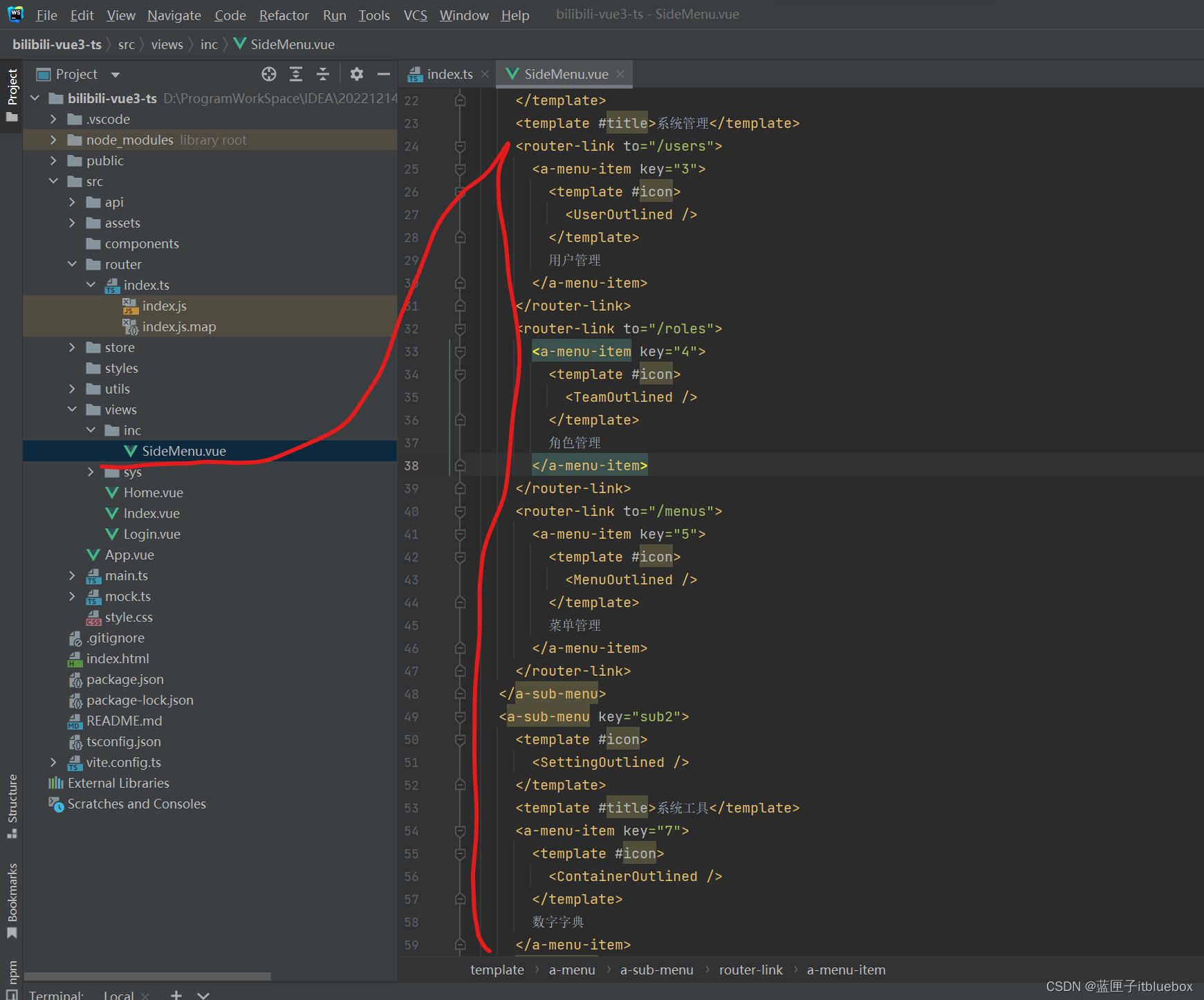Open Login.vue in the project tree
1204x1000 pixels.
[151, 534]
